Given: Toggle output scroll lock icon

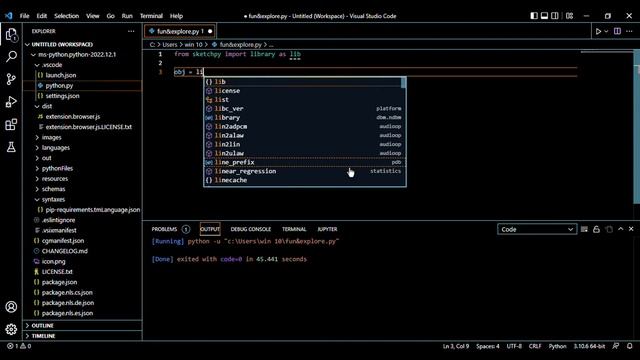Looking at the screenshot, I should (596, 229).
